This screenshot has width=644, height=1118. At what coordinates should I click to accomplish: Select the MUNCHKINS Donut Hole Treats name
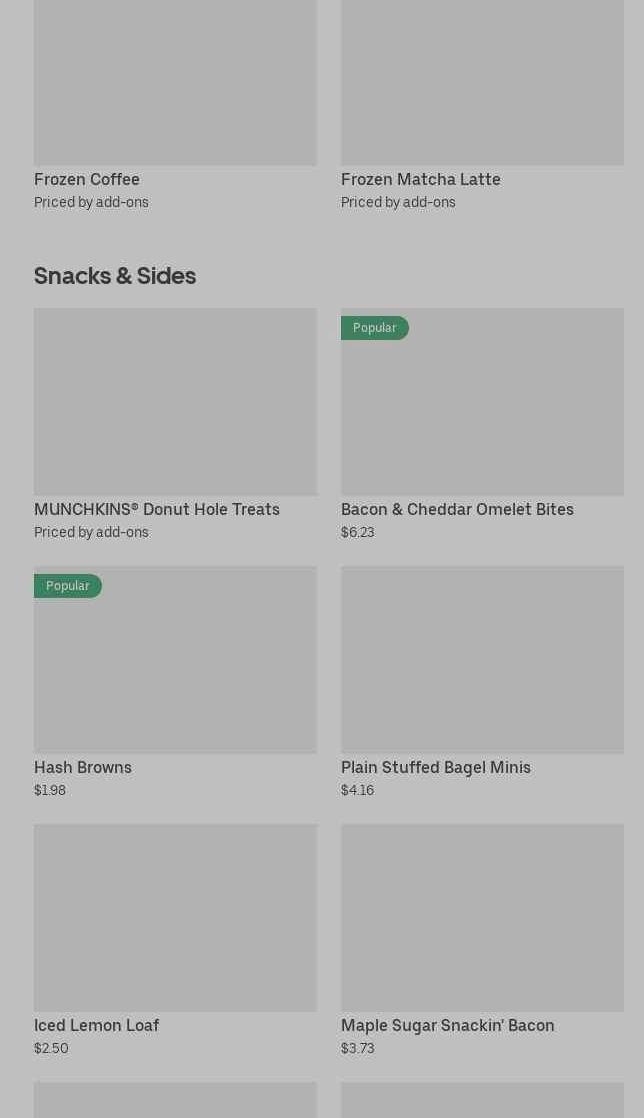pyautogui.click(x=157, y=510)
